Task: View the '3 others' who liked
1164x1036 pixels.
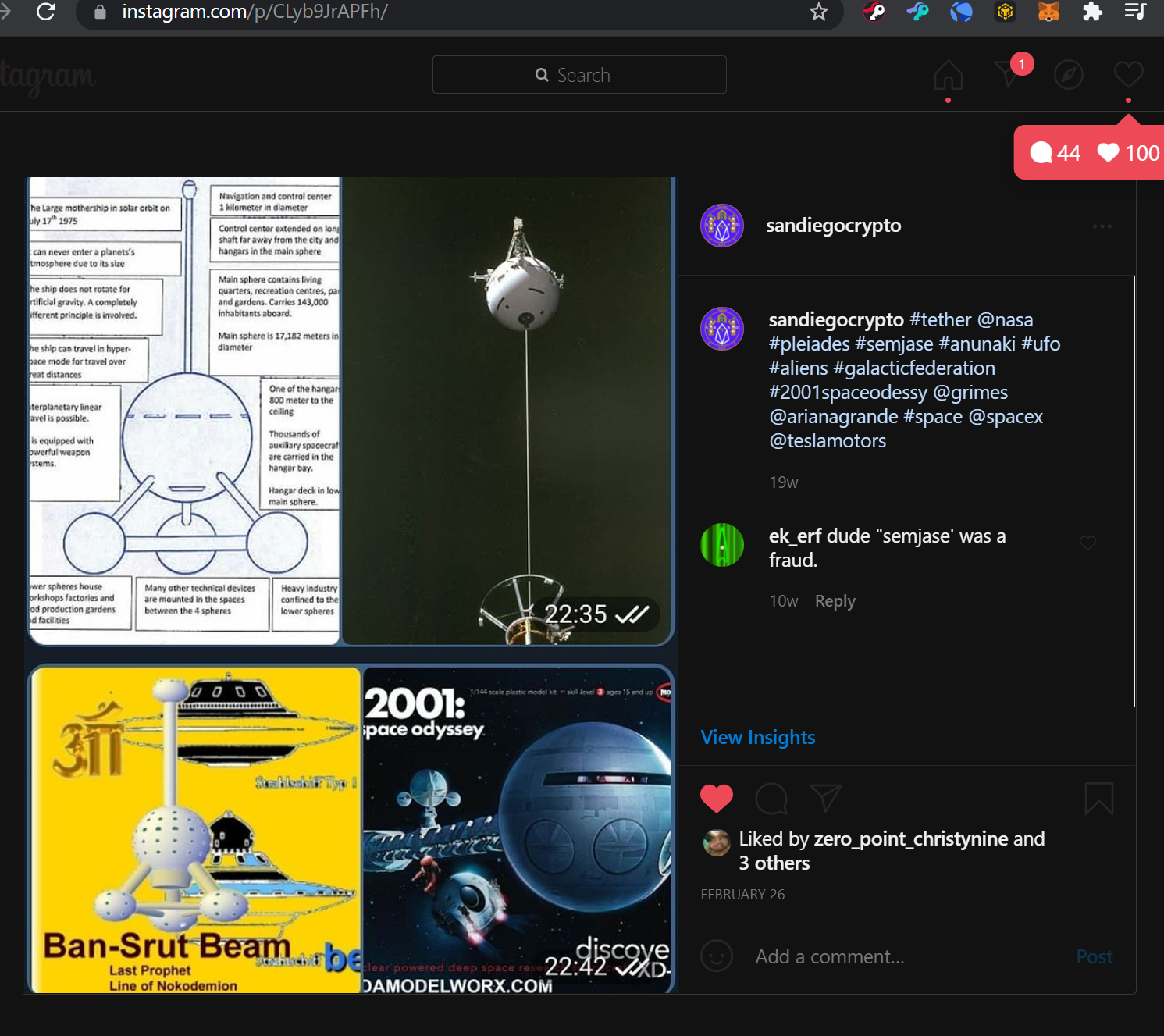Action: [774, 863]
